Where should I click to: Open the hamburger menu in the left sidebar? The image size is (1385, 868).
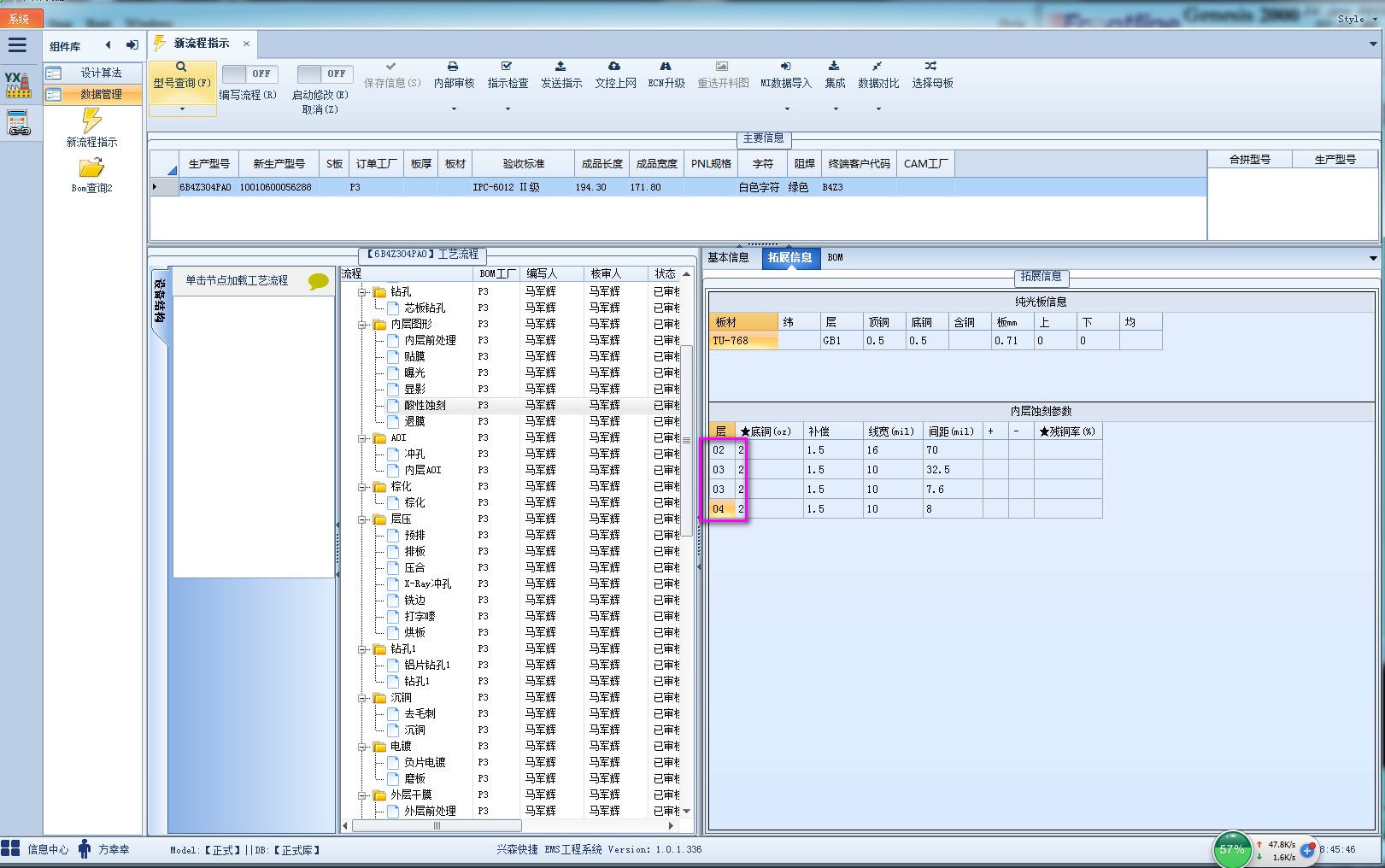(17, 45)
